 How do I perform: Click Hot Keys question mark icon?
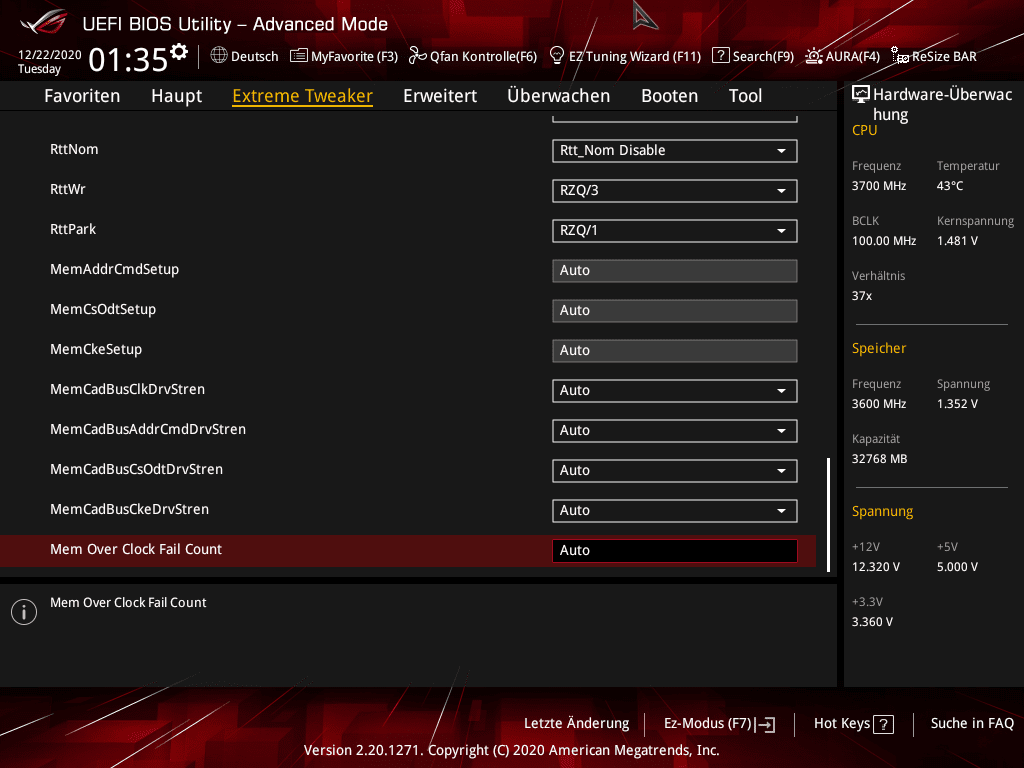(x=884, y=724)
